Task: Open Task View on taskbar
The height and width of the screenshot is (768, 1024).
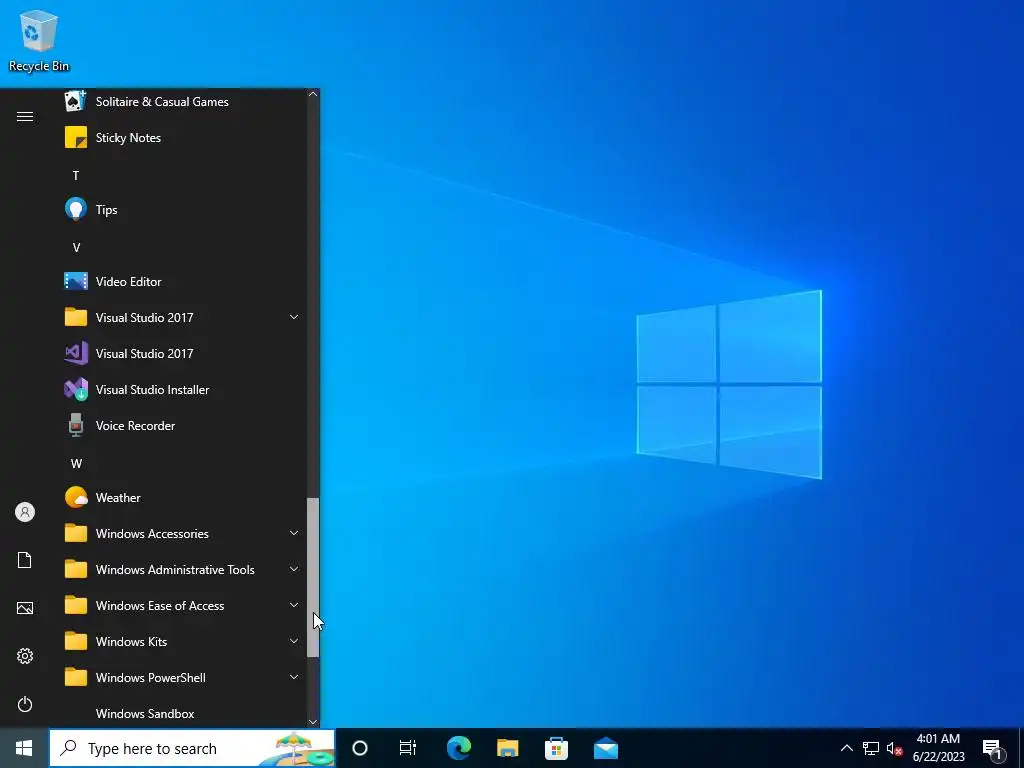Action: pos(408,748)
